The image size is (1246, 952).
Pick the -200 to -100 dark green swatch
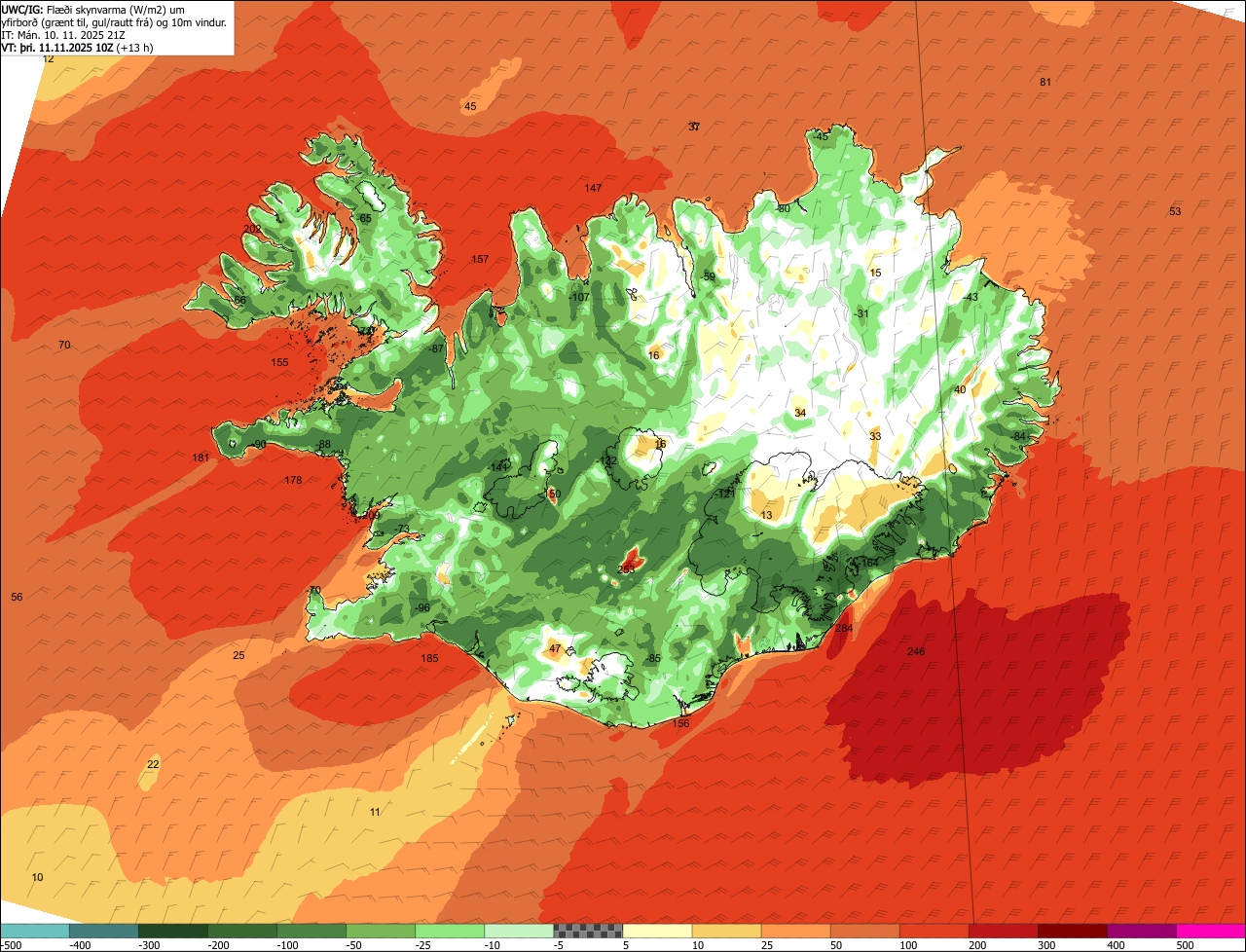pyautogui.click(x=242, y=931)
